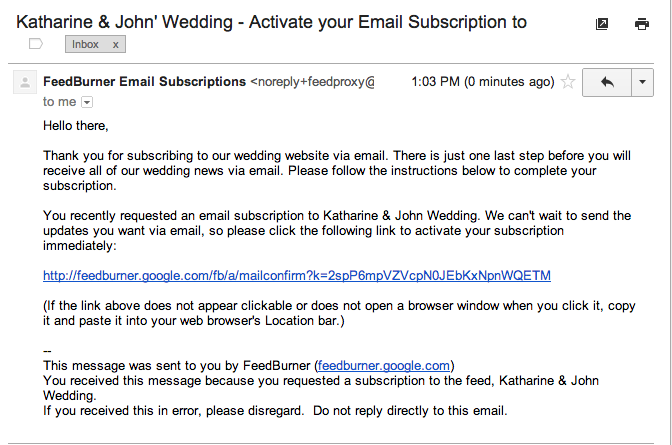This screenshot has height=445, width=672.
Task: Click the 'Hello there,' greeting line
Action: [75, 126]
